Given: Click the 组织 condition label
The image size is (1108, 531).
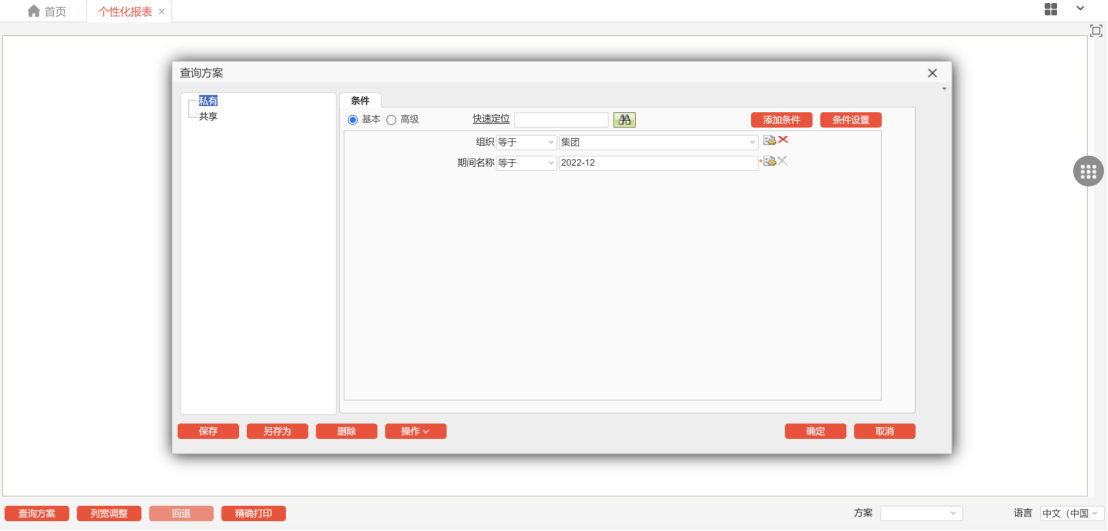Looking at the screenshot, I should tap(485, 142).
